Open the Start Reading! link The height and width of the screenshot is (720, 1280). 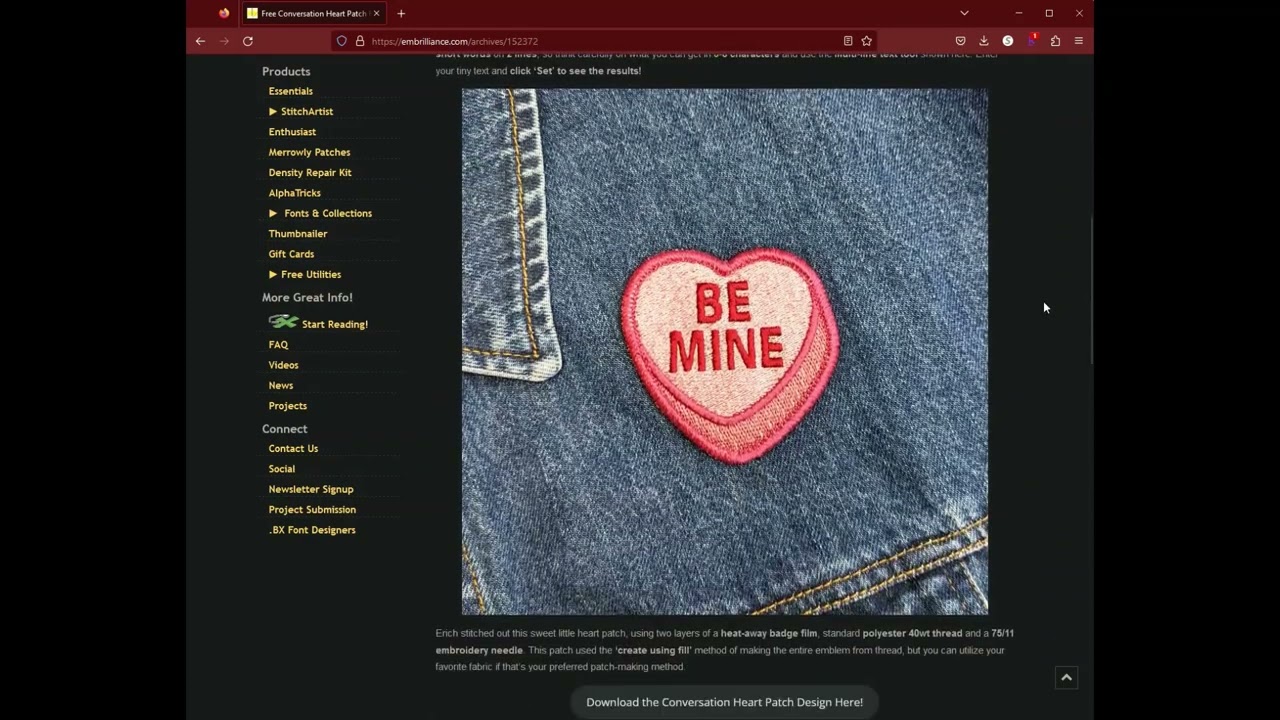tap(335, 324)
